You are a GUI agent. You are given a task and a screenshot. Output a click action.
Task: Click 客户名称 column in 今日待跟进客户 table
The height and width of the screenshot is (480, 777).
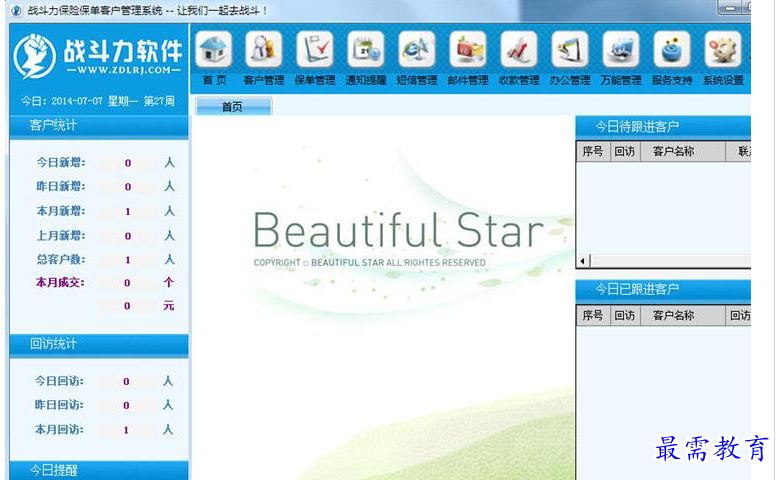(683, 152)
